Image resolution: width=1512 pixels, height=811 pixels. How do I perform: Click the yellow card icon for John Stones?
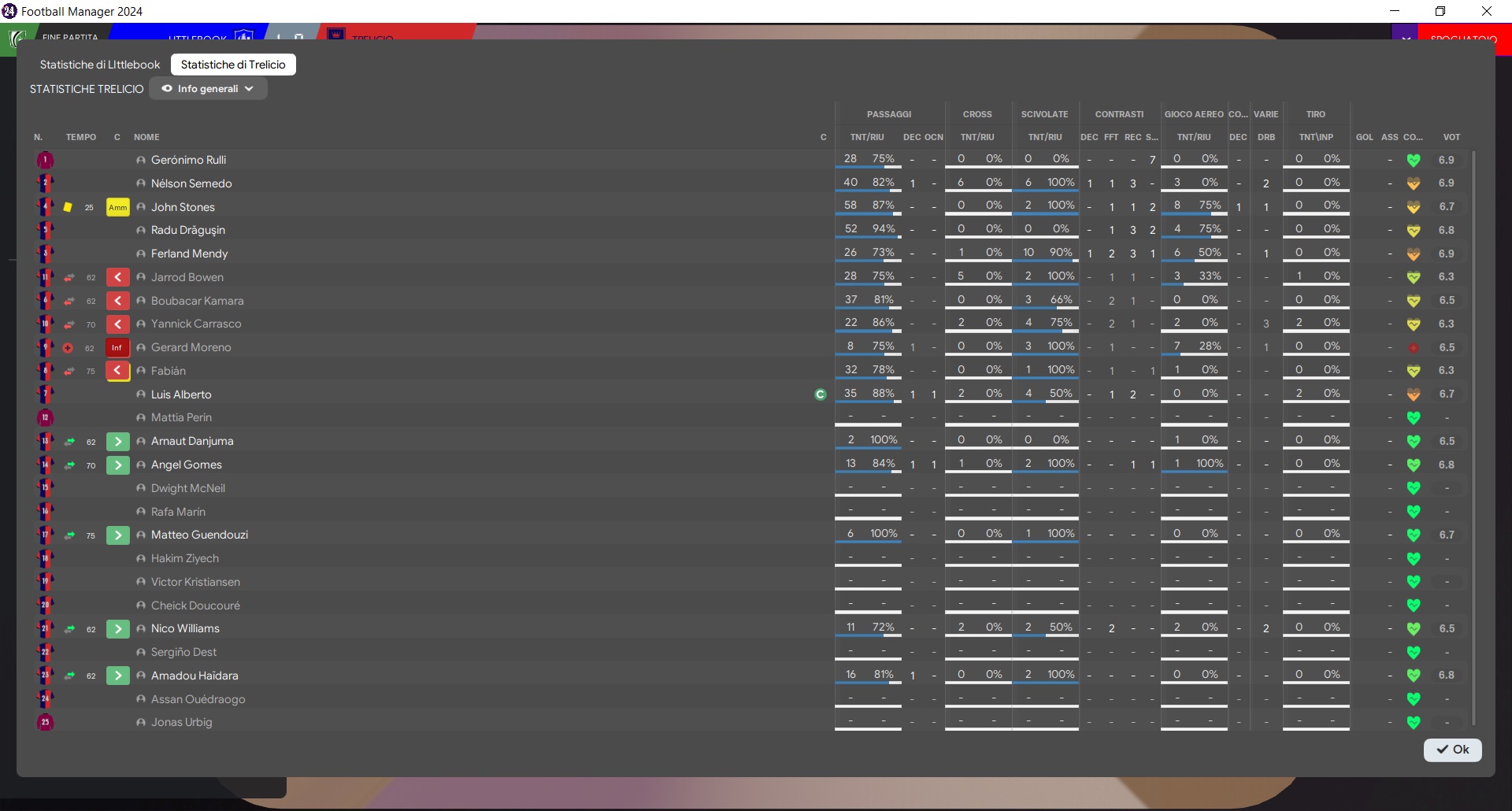click(68, 207)
